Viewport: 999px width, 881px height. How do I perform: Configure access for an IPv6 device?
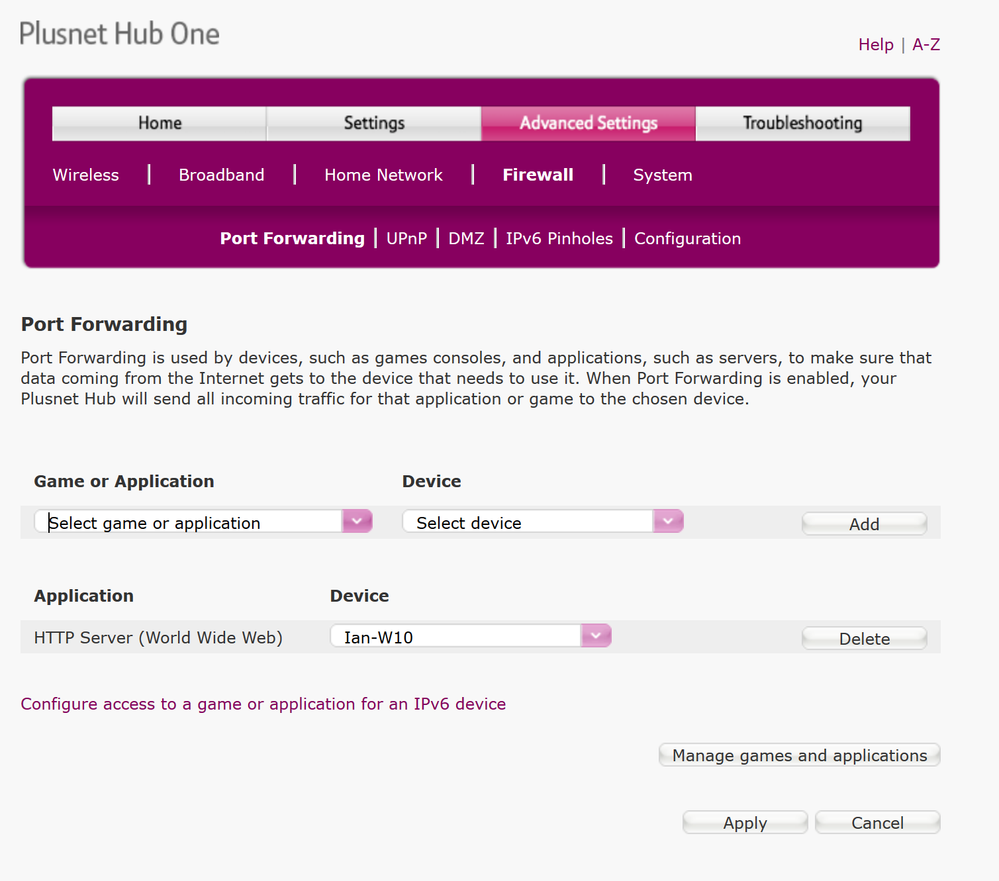point(262,704)
